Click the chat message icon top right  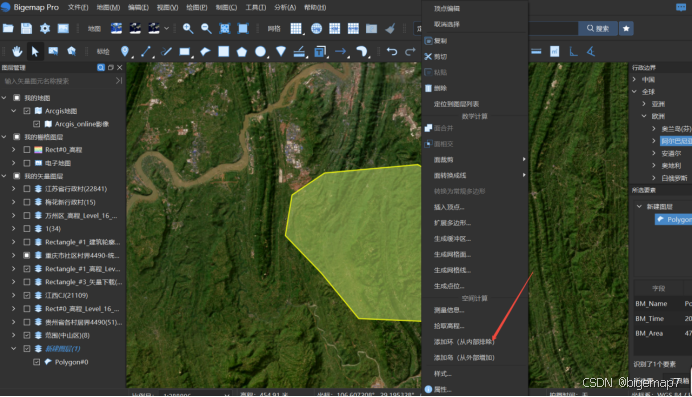click(x=681, y=7)
